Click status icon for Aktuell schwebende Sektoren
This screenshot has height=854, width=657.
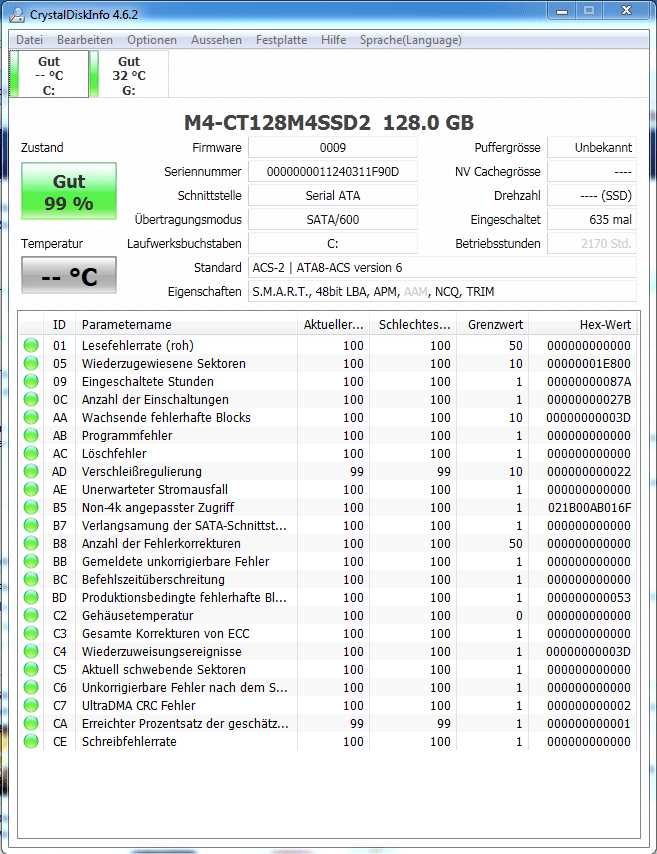[31, 669]
